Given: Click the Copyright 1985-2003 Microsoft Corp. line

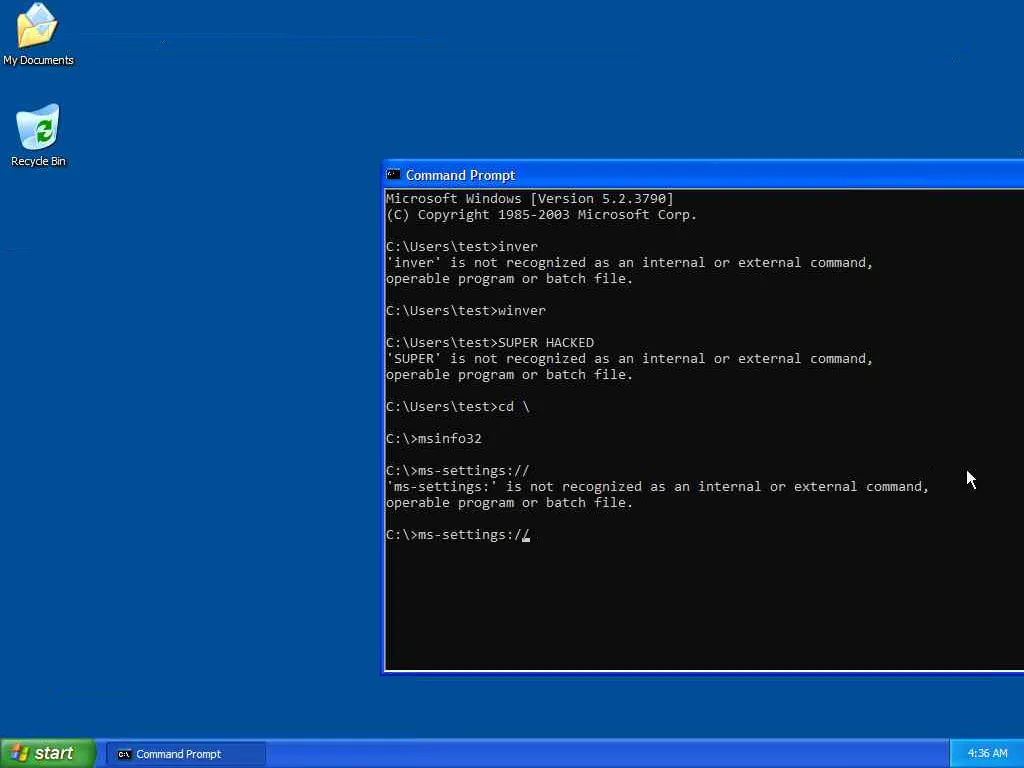Looking at the screenshot, I should click(541, 215).
